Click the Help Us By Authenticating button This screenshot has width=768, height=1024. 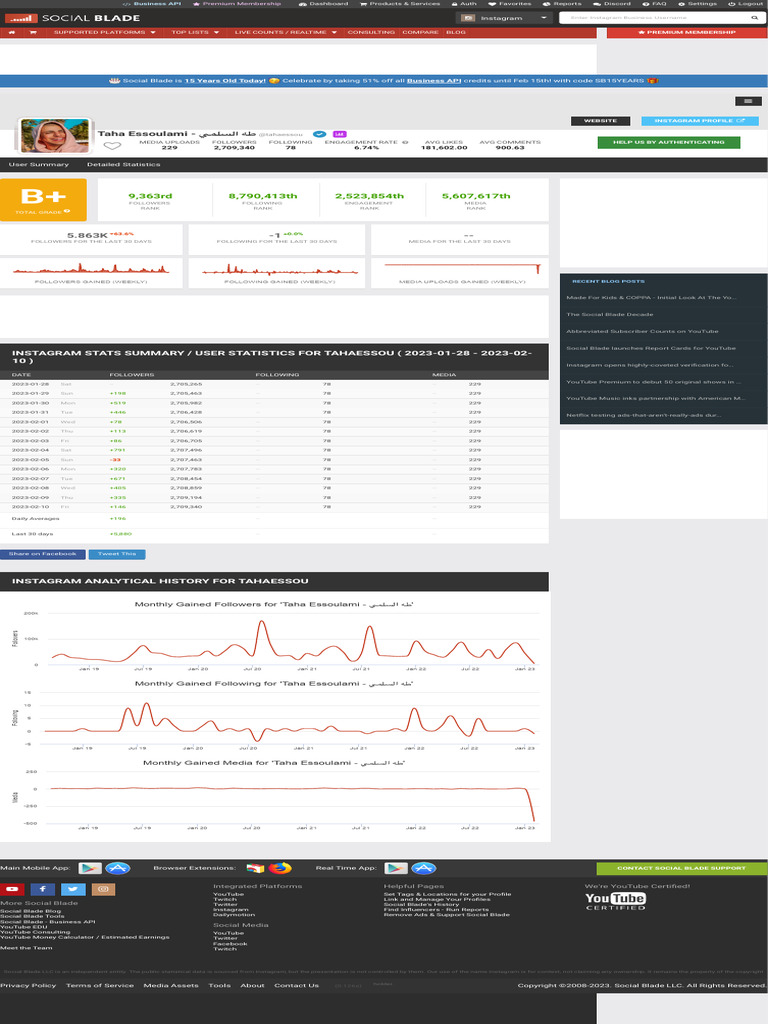coord(668,142)
